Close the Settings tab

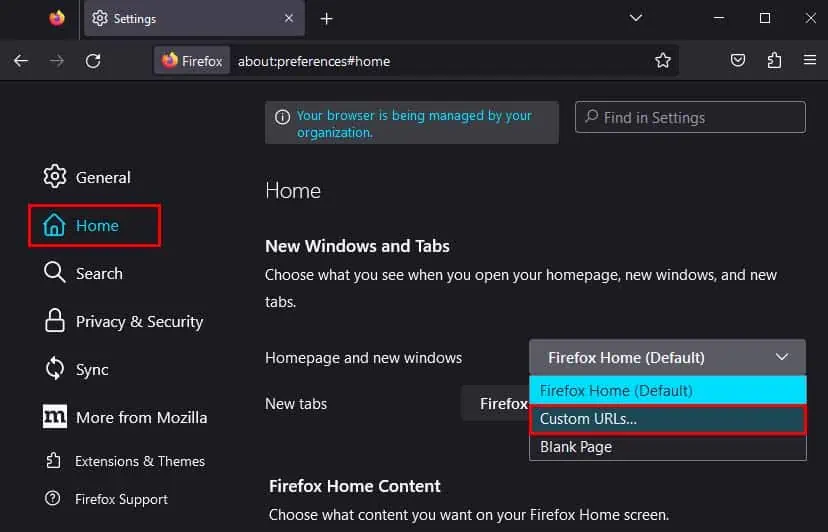[289, 18]
